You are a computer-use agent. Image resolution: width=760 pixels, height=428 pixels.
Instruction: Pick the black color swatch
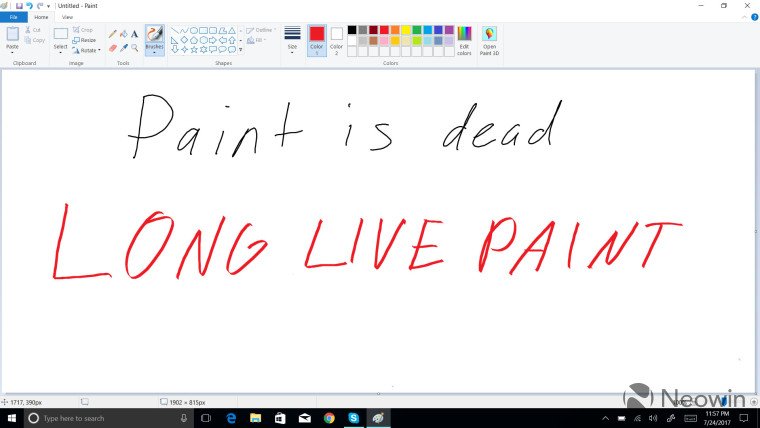352,30
